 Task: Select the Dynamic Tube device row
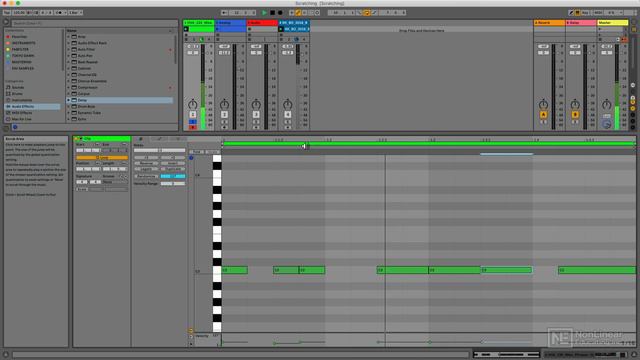(120, 113)
